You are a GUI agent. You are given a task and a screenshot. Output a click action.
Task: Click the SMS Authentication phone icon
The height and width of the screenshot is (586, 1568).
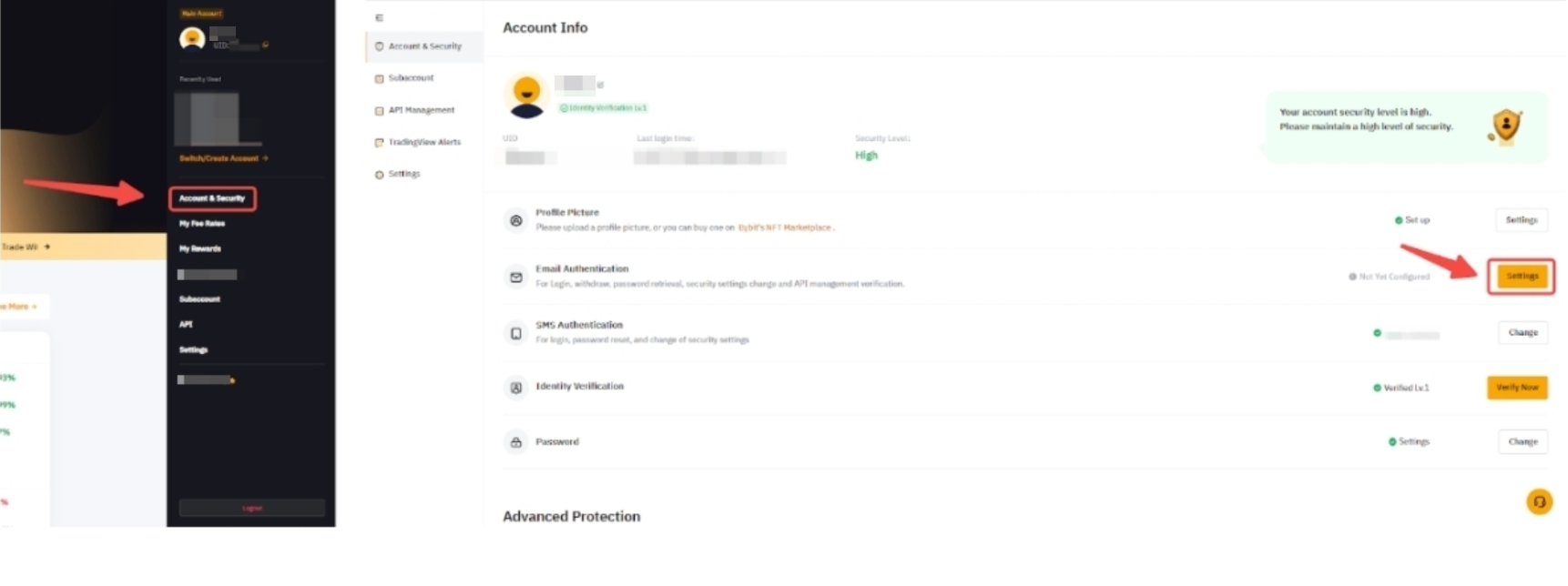(x=516, y=333)
